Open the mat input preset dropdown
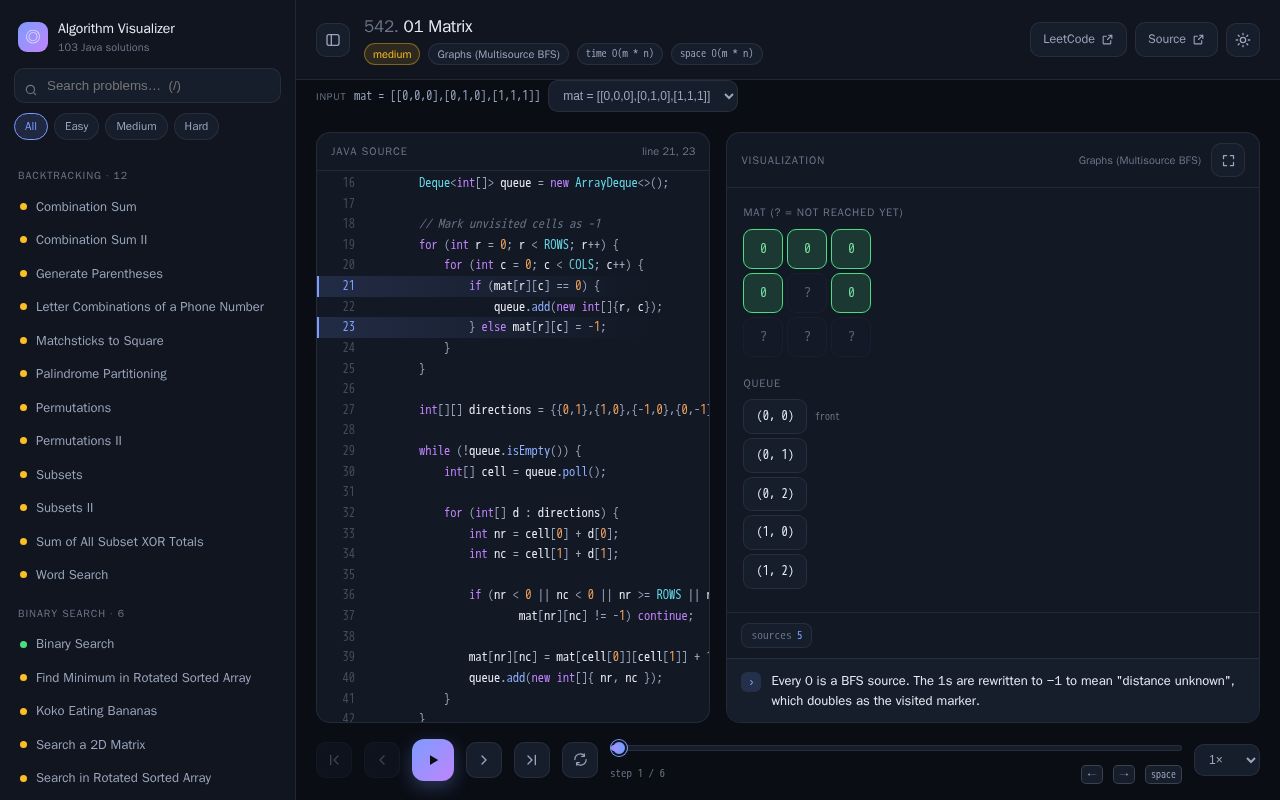 643,96
